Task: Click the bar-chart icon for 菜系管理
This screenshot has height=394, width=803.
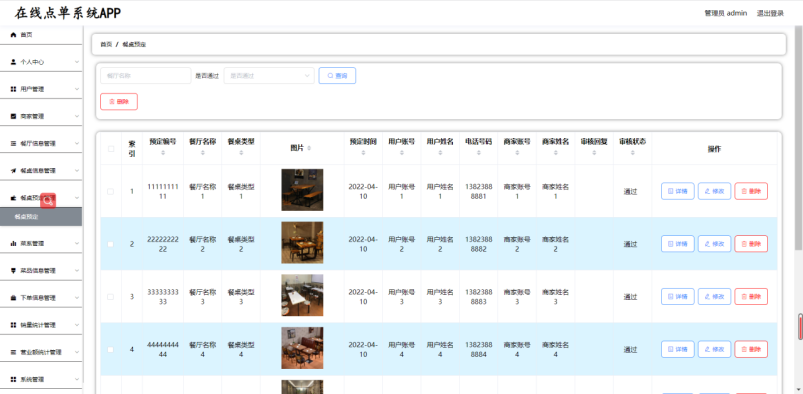Action: pos(13,244)
